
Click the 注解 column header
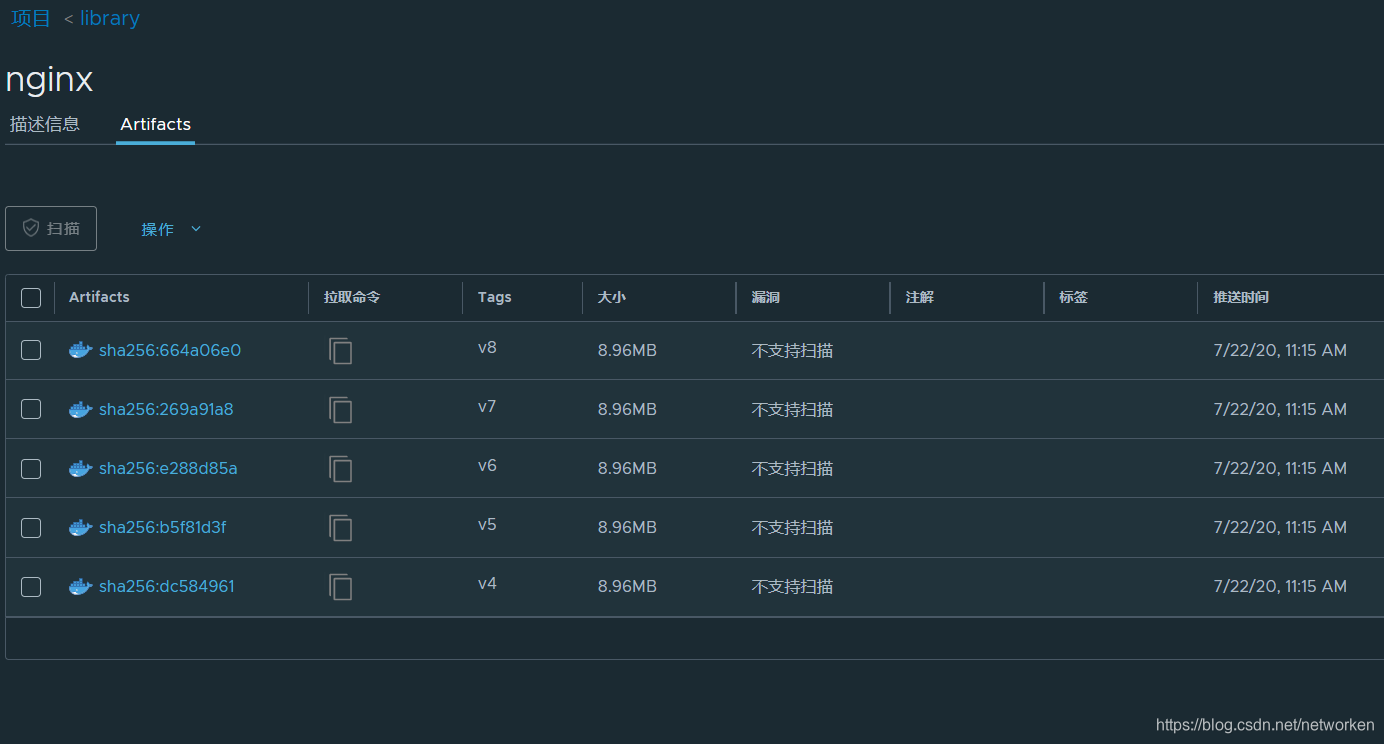tap(920, 297)
